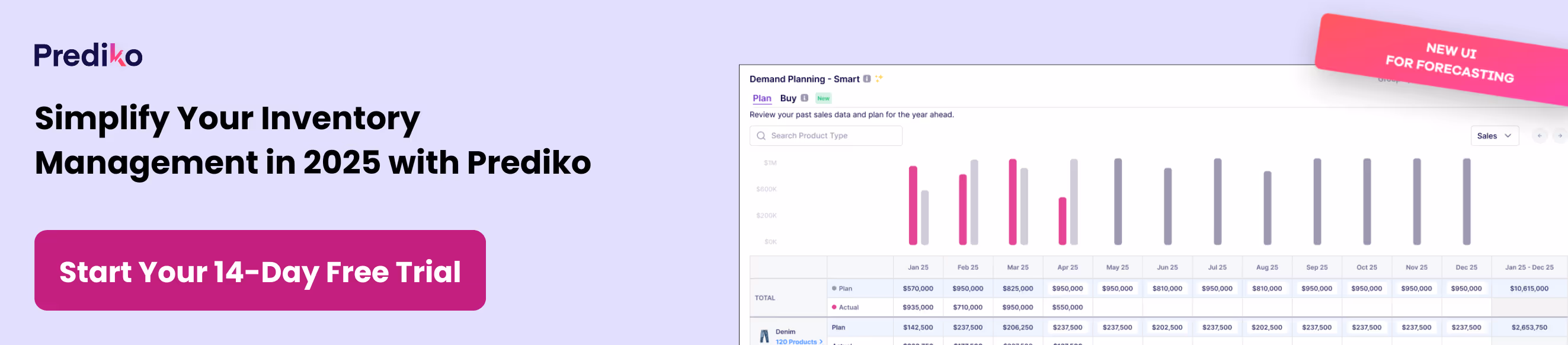
Task: Click the Apr 25 column header
Action: tap(1068, 267)
